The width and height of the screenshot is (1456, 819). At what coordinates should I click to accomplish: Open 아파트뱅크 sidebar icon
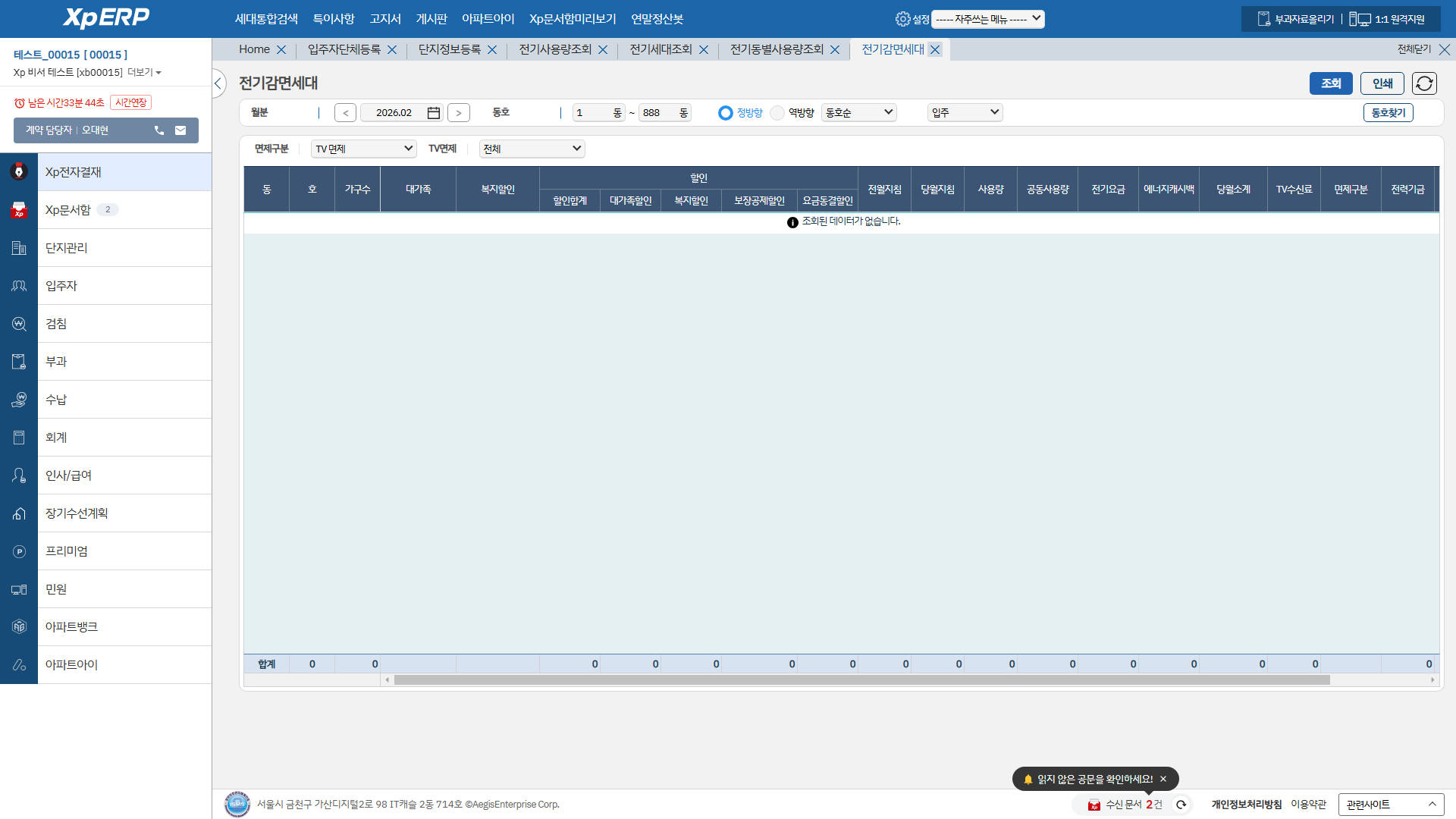coord(19,627)
